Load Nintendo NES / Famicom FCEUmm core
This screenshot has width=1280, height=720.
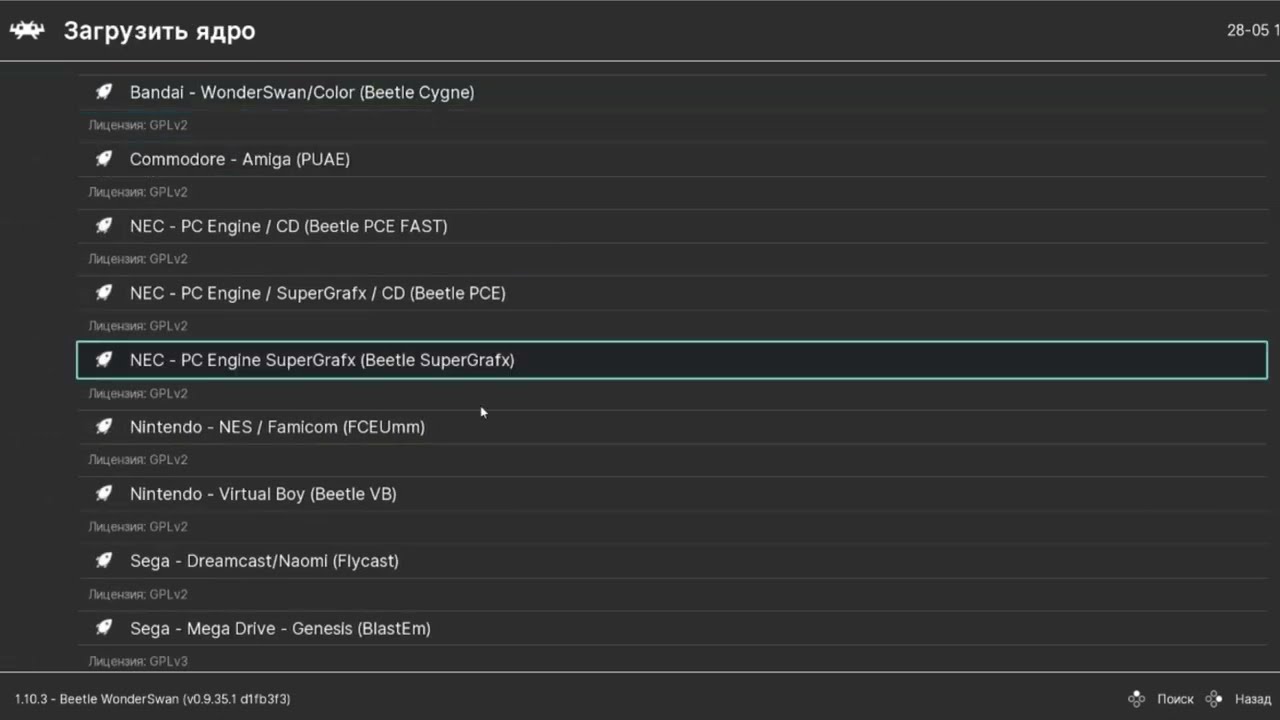point(277,427)
